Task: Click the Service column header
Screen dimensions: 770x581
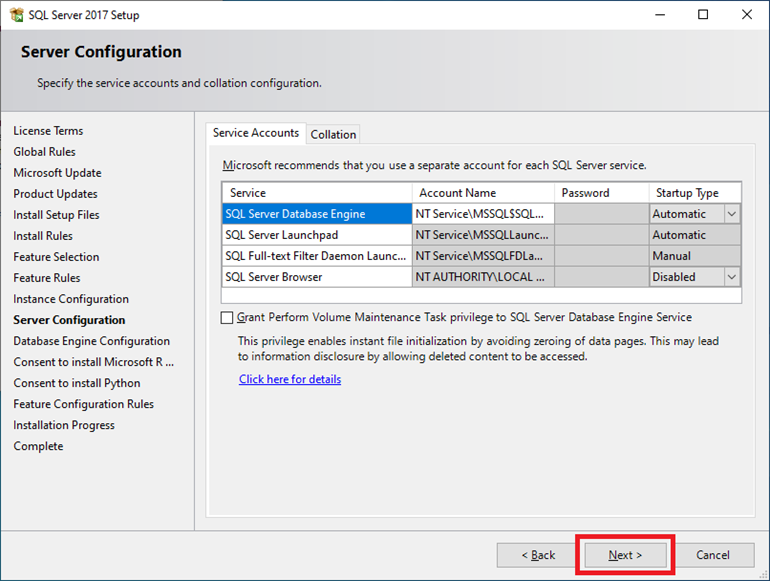Action: 317,193
